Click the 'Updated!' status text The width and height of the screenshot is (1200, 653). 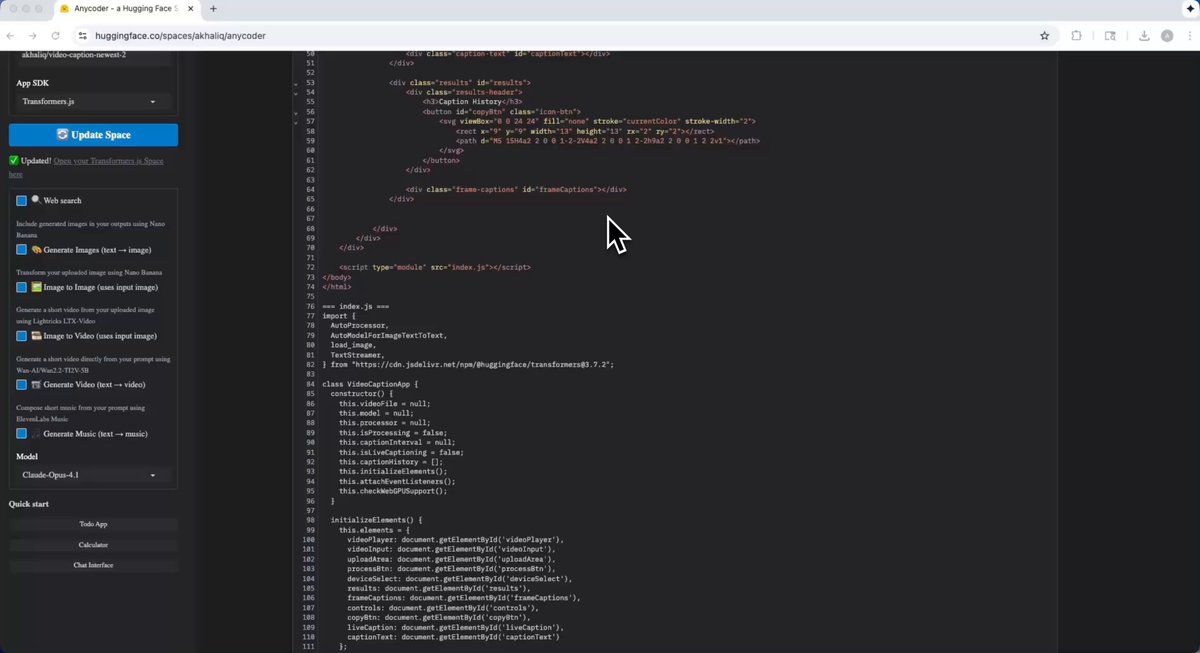[x=36, y=161]
